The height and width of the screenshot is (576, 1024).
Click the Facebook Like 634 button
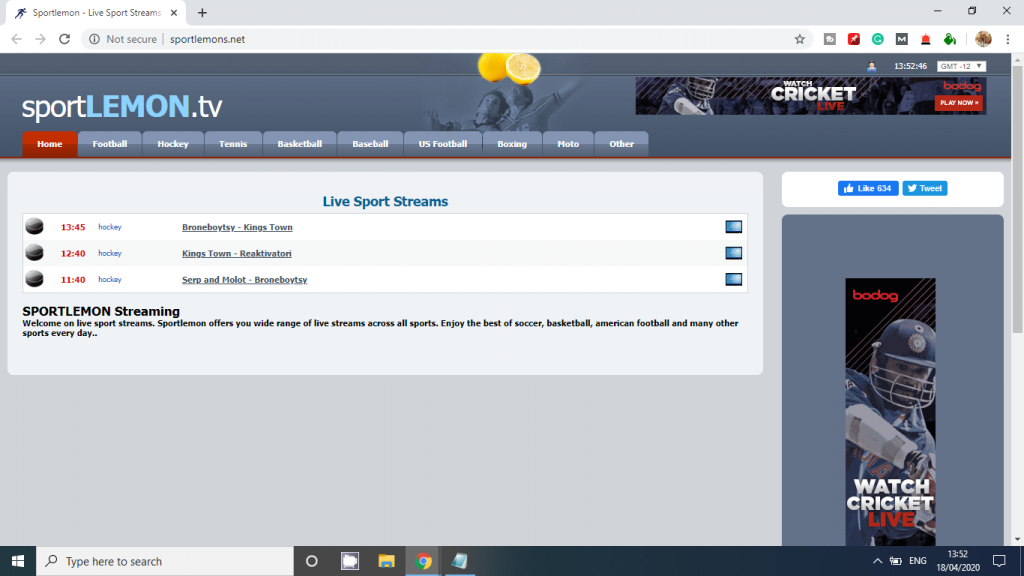click(868, 188)
